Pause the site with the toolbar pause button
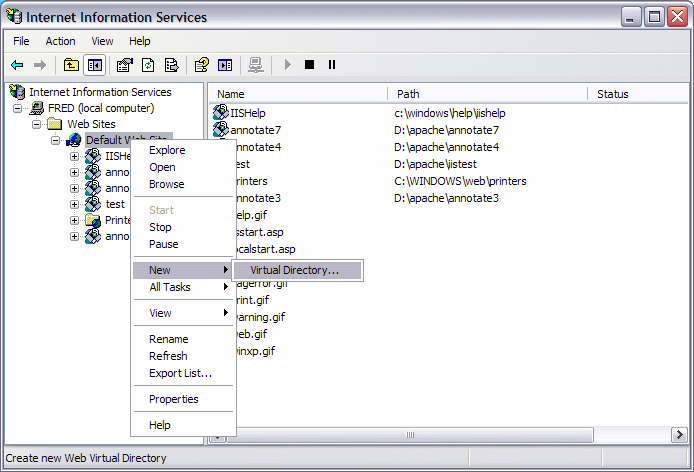 click(x=332, y=65)
